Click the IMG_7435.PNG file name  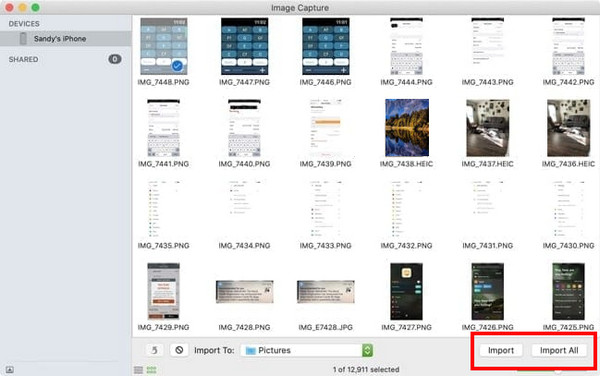[x=163, y=246]
